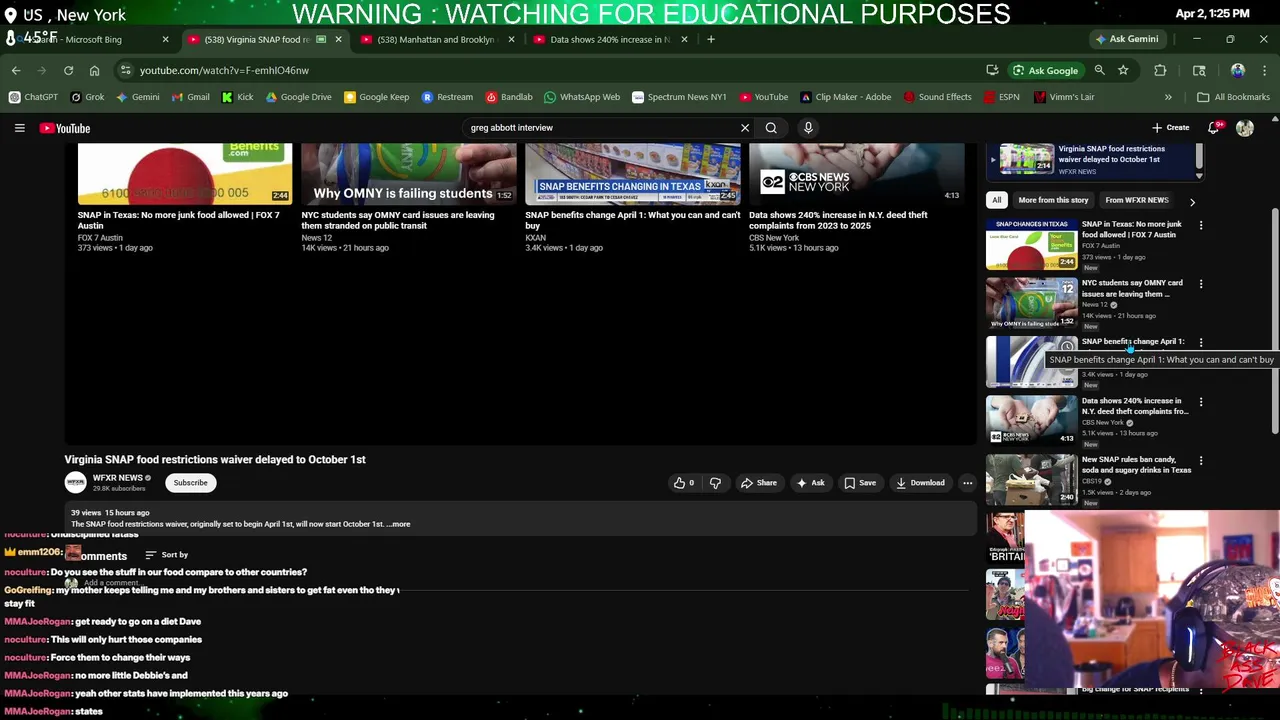Bookmark this page with star icon

(x=1123, y=70)
